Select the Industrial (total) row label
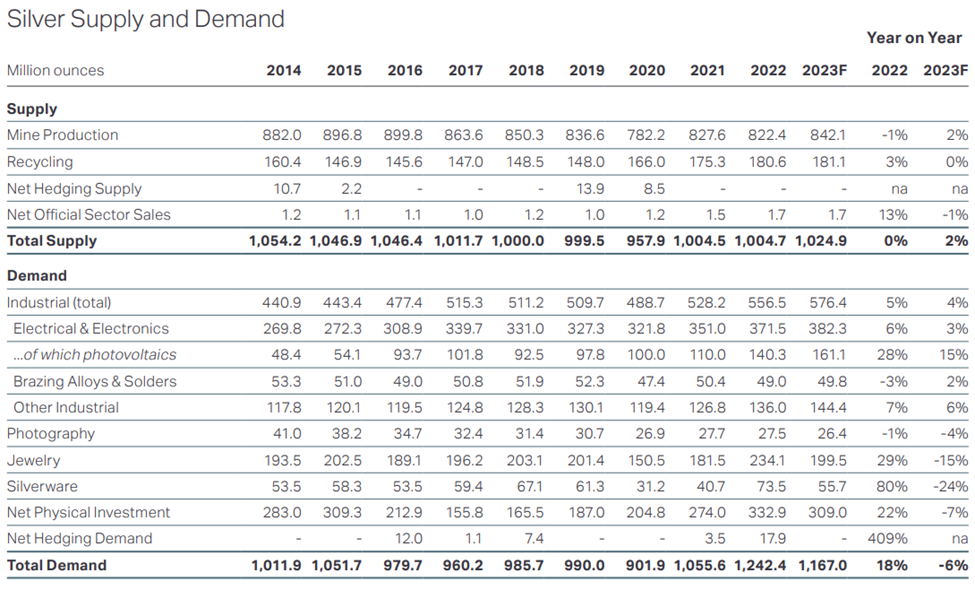 (59, 303)
